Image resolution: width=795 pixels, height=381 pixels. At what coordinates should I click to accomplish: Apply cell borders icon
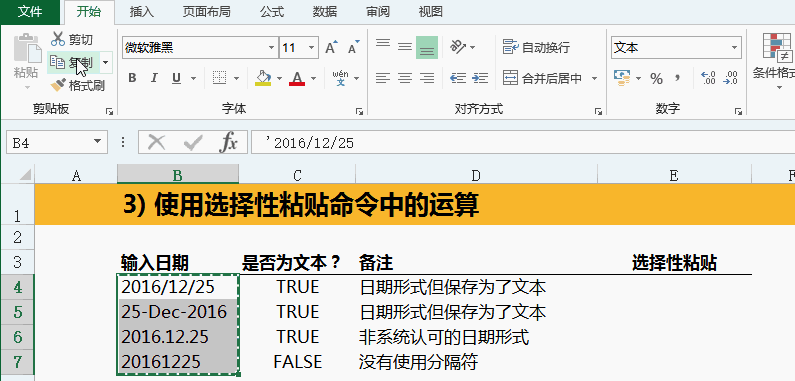(219, 78)
